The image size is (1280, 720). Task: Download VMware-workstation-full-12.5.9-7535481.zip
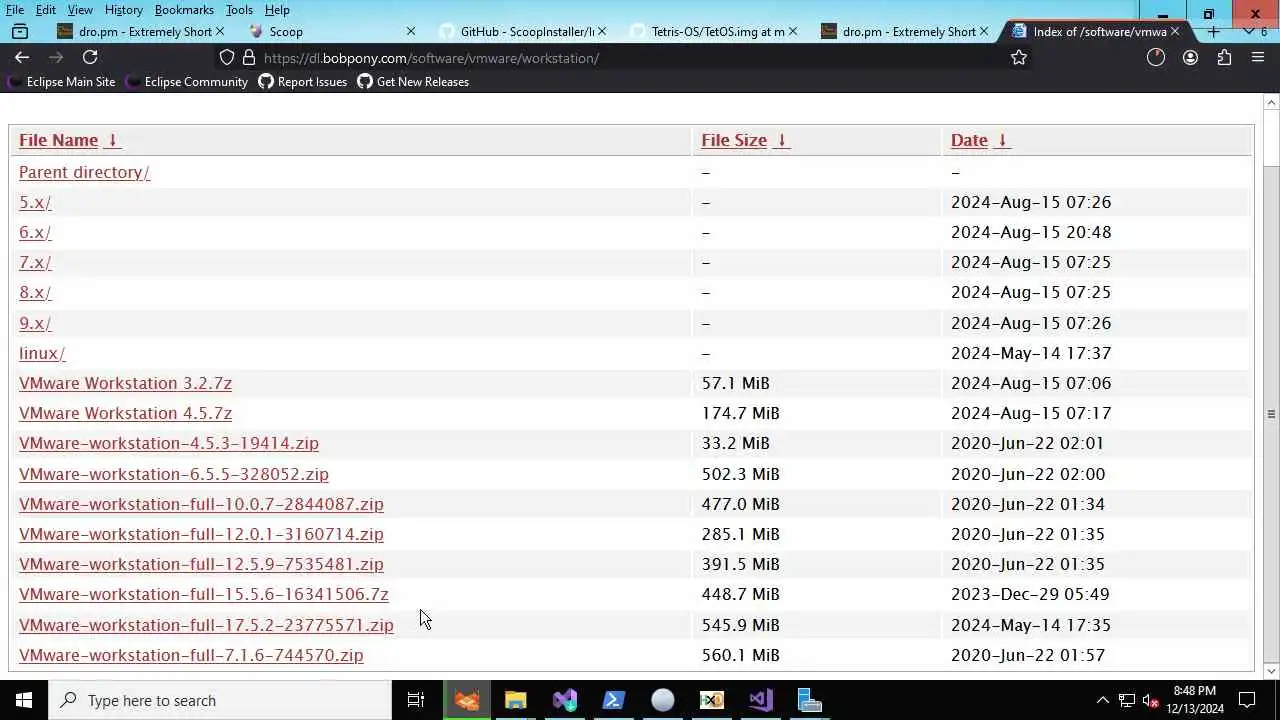(201, 564)
